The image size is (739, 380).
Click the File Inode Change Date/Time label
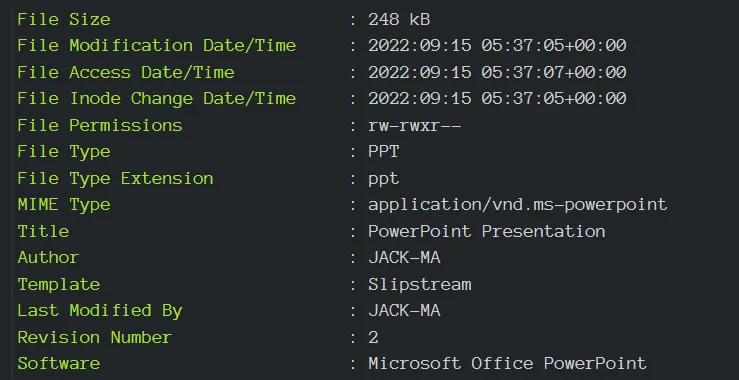[156, 99]
